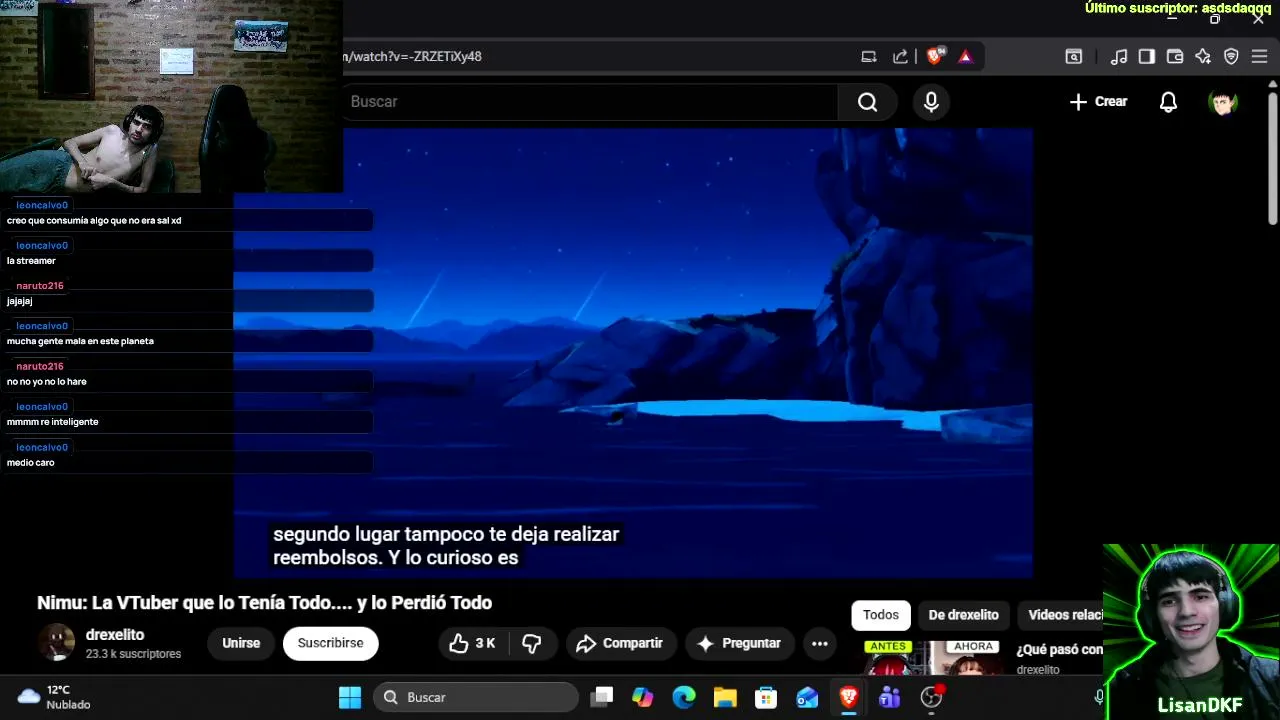Click the video player to pause
The image size is (1280, 720).
[x=633, y=353]
